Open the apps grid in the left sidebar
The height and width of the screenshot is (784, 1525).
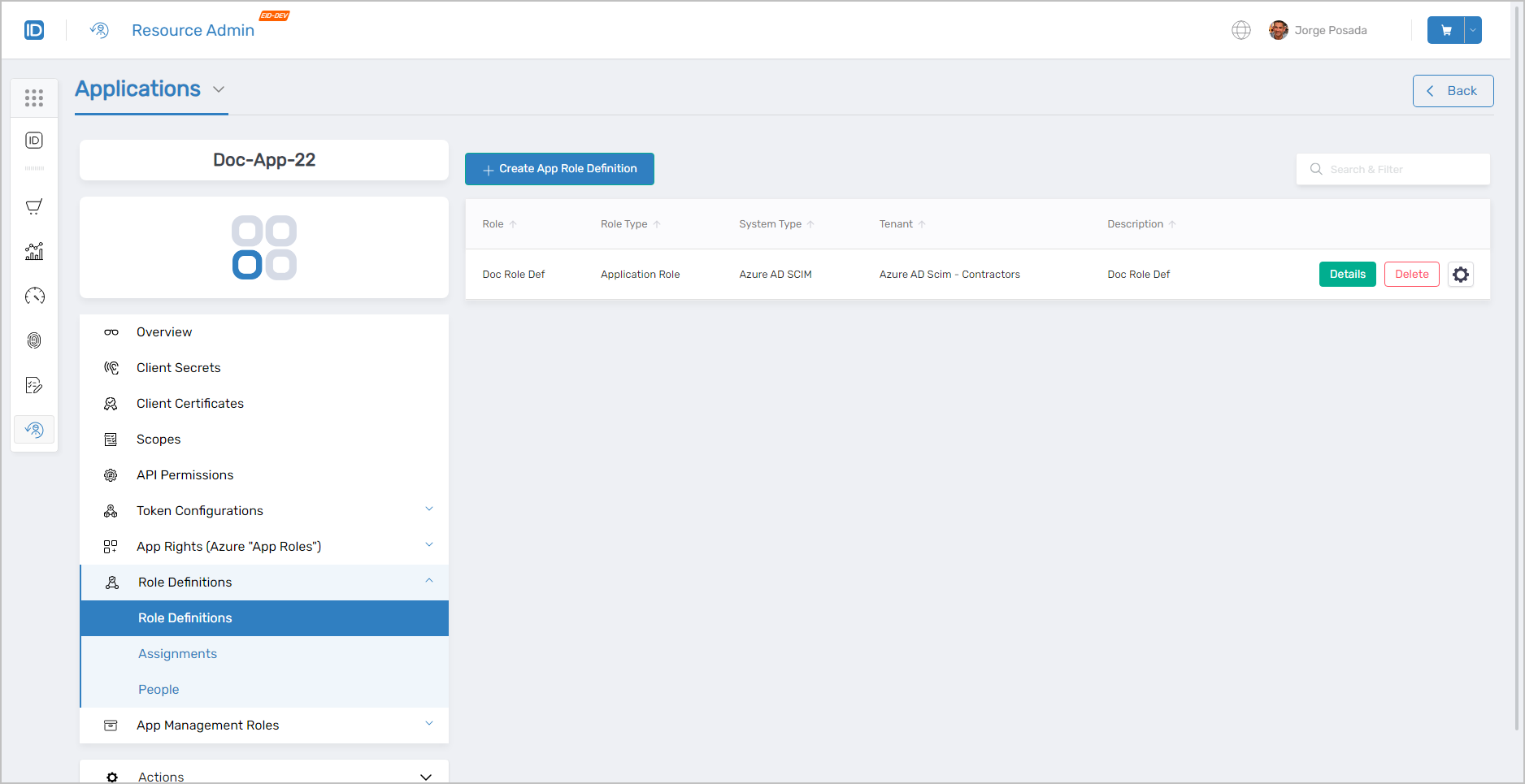point(34,97)
